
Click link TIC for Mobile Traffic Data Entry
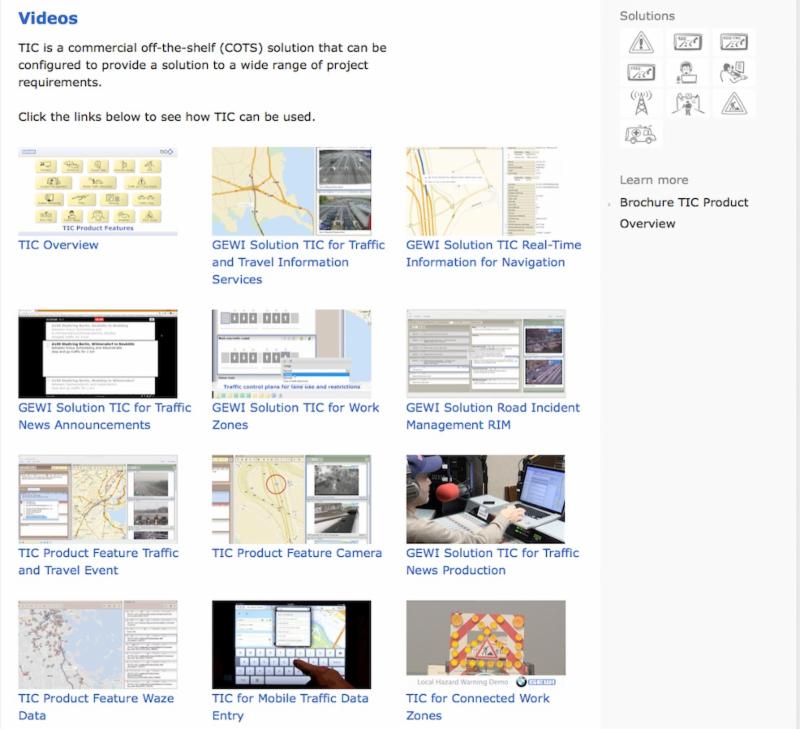(x=290, y=707)
